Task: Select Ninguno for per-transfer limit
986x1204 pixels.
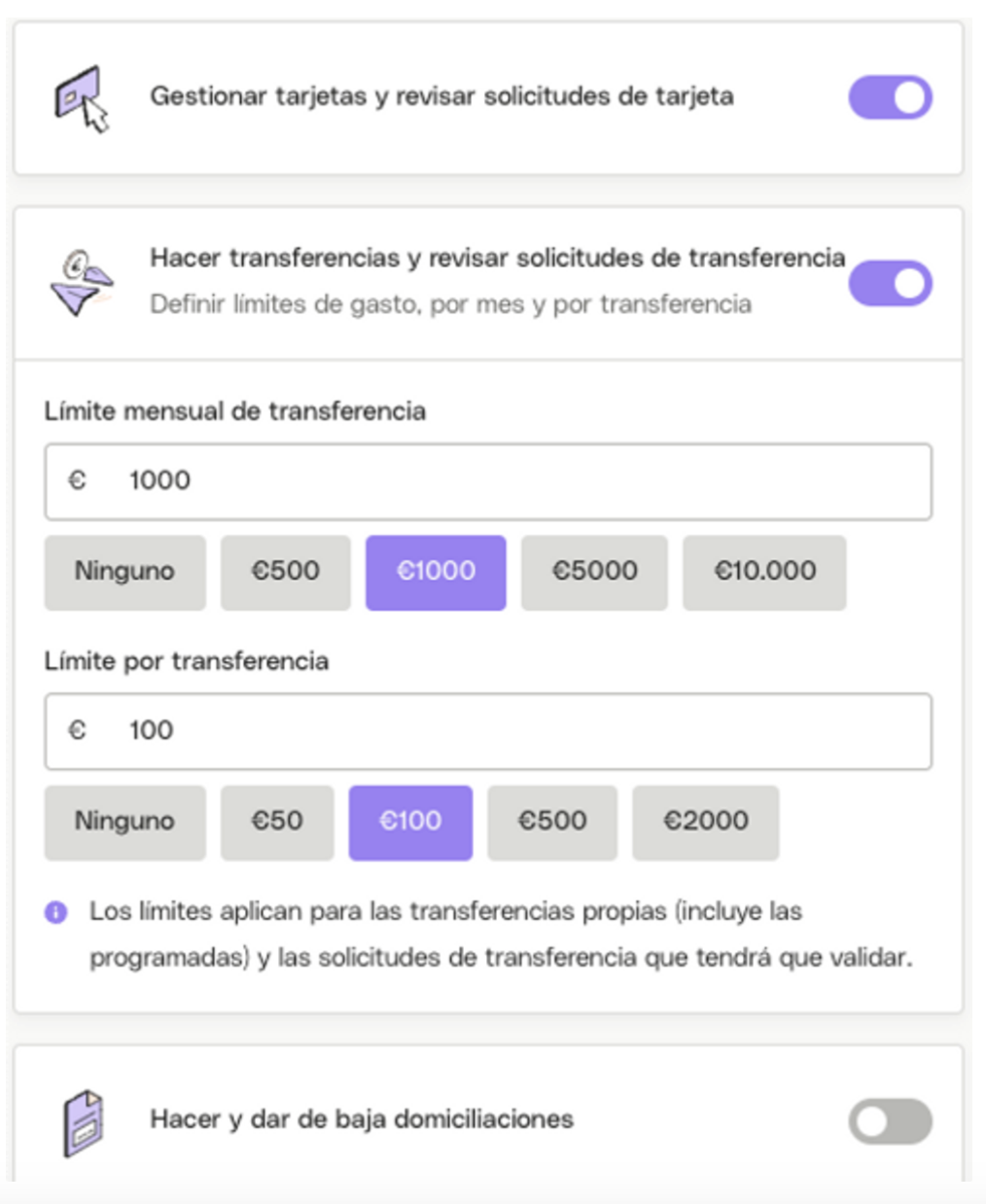Action: click(124, 822)
